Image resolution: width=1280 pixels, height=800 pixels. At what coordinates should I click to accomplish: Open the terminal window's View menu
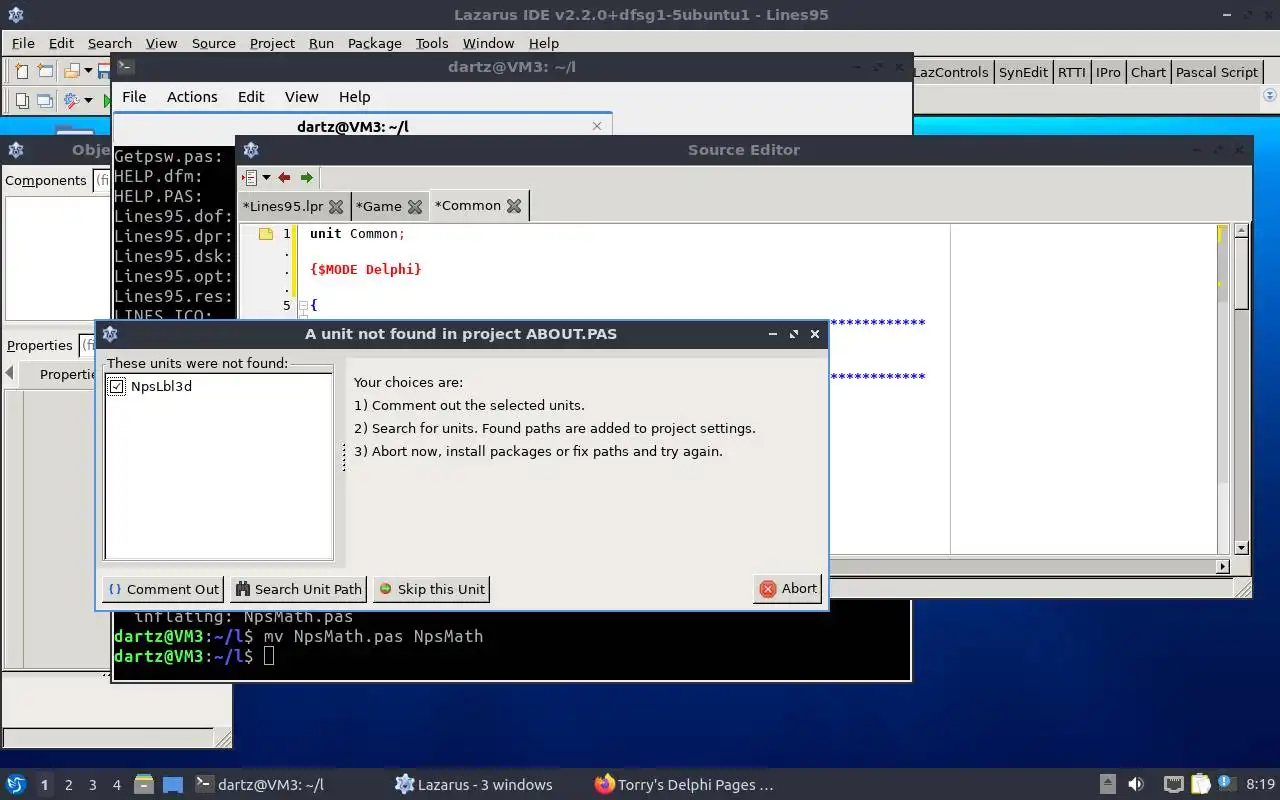coord(301,97)
